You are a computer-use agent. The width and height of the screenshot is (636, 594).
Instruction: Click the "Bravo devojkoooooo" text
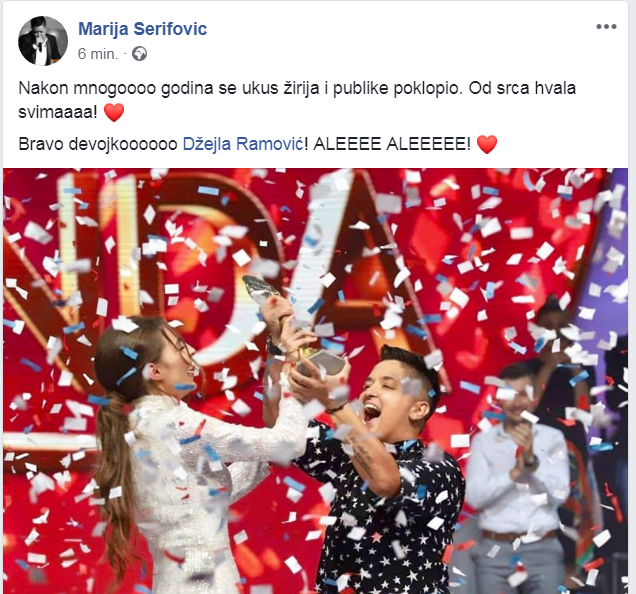[98, 144]
